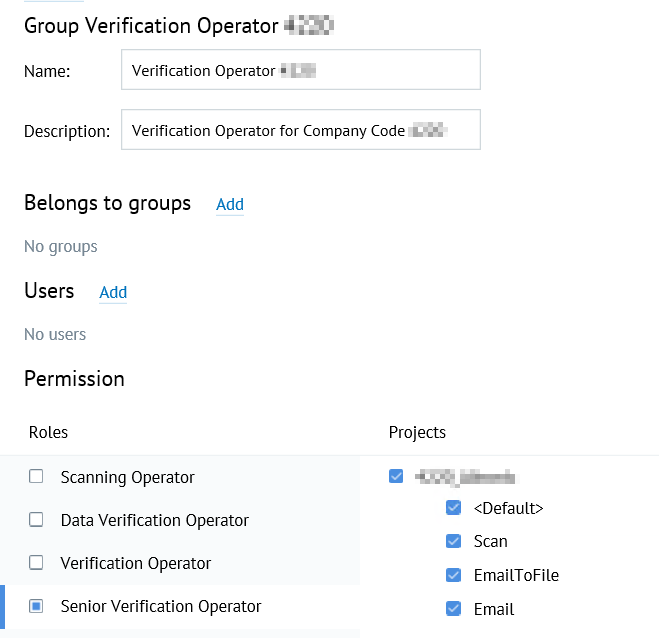659x638 pixels.
Task: Click the Email project label
Action: pyautogui.click(x=494, y=609)
